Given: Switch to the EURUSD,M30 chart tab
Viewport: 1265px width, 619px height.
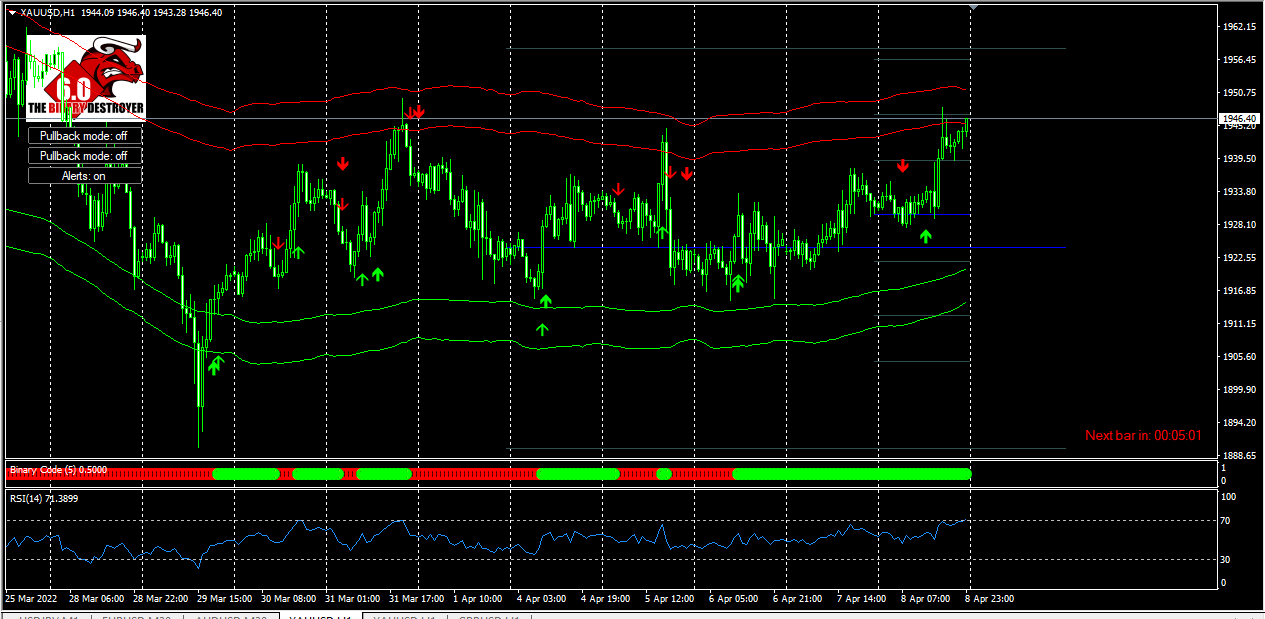Looking at the screenshot, I should (135, 617).
